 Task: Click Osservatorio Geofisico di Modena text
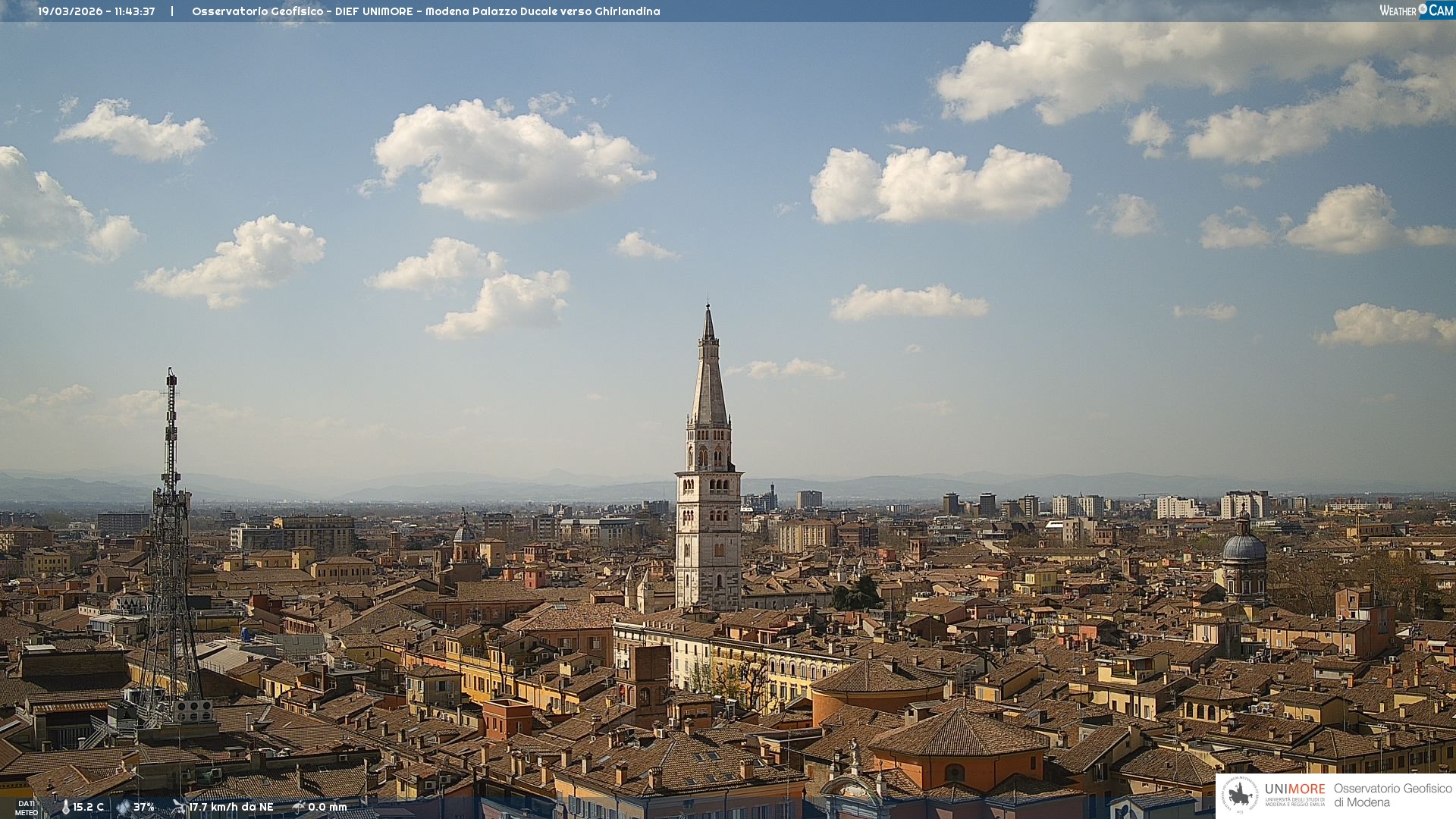[1392, 795]
